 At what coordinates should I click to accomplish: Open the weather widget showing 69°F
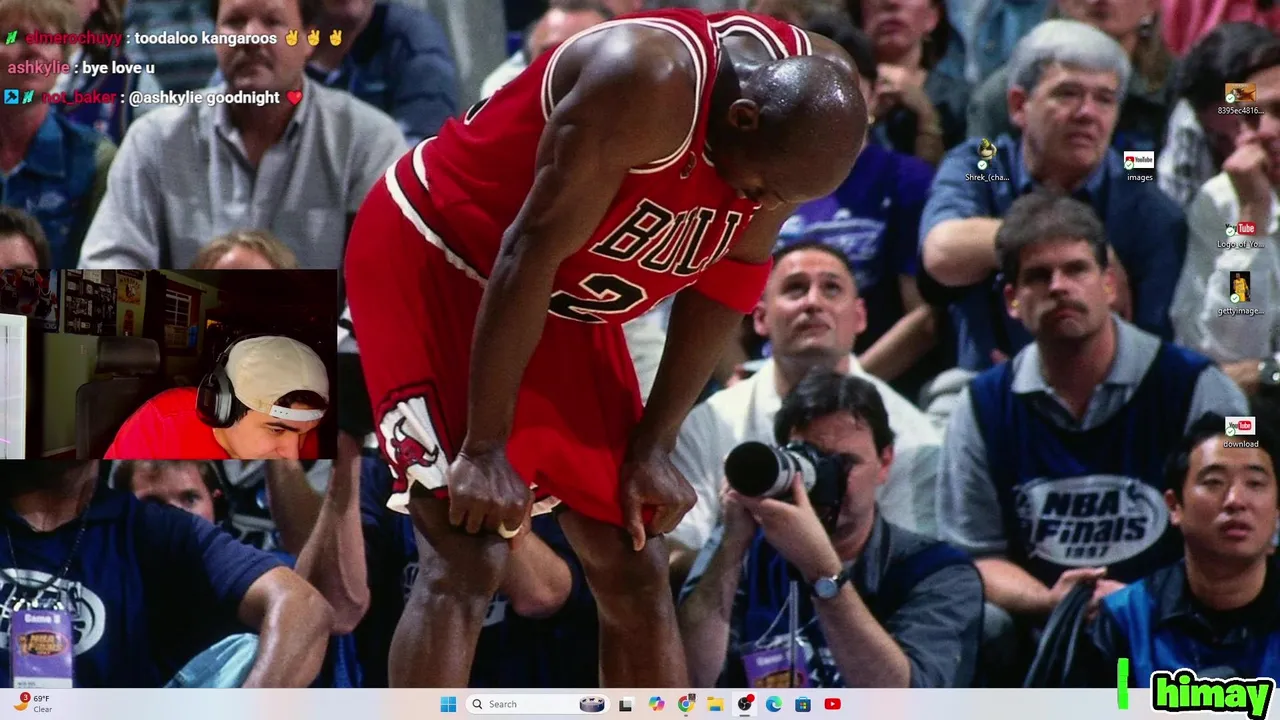click(x=33, y=703)
